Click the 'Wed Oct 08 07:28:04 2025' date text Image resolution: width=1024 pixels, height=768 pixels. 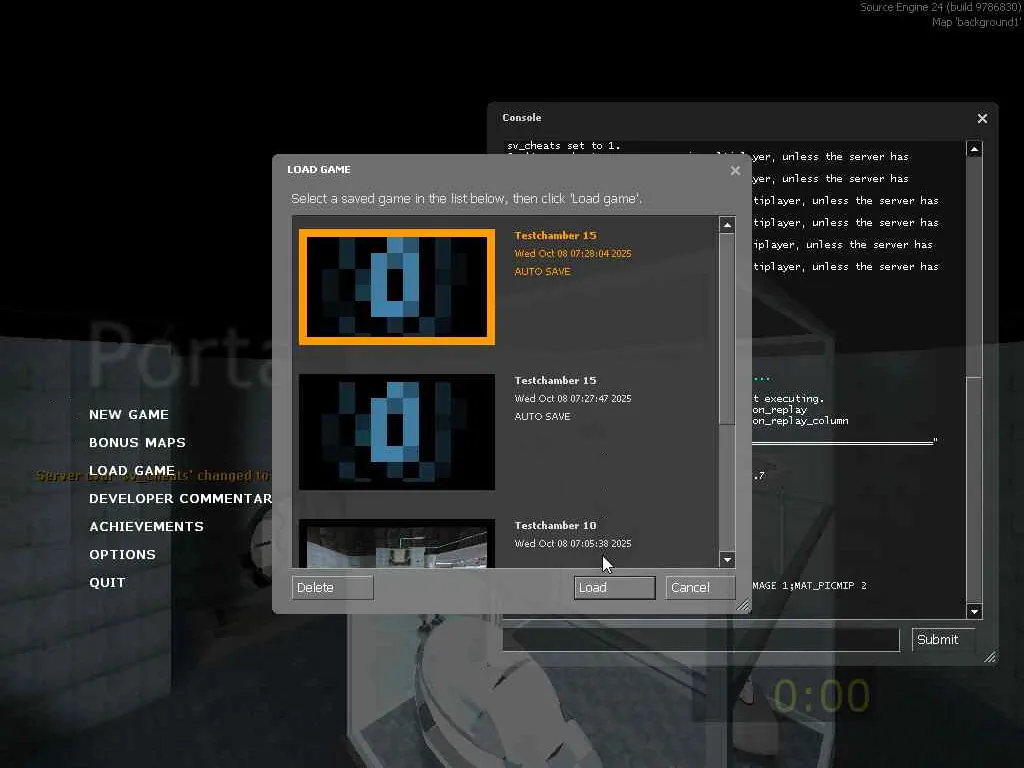coord(573,253)
